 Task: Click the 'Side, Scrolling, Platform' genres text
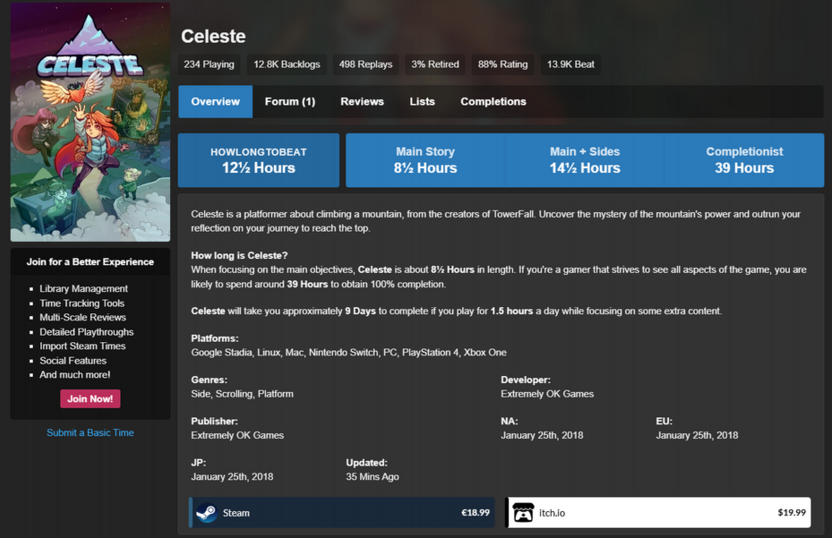pyautogui.click(x=242, y=394)
